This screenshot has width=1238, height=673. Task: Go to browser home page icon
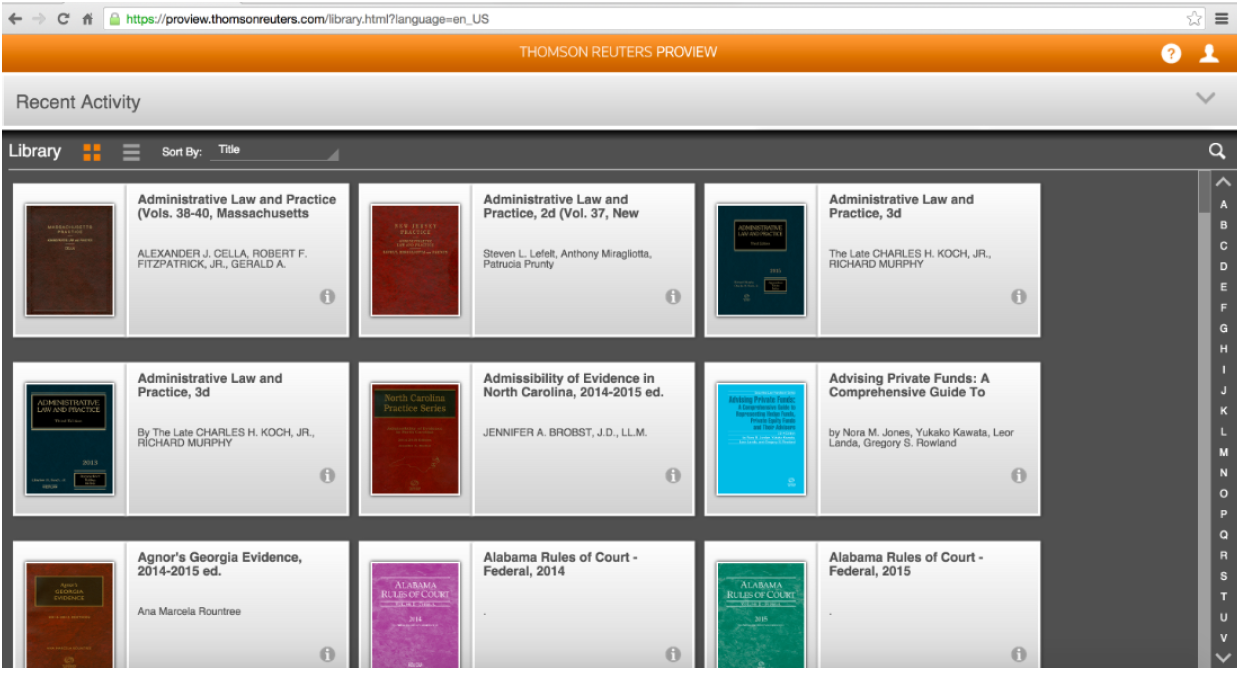click(88, 18)
